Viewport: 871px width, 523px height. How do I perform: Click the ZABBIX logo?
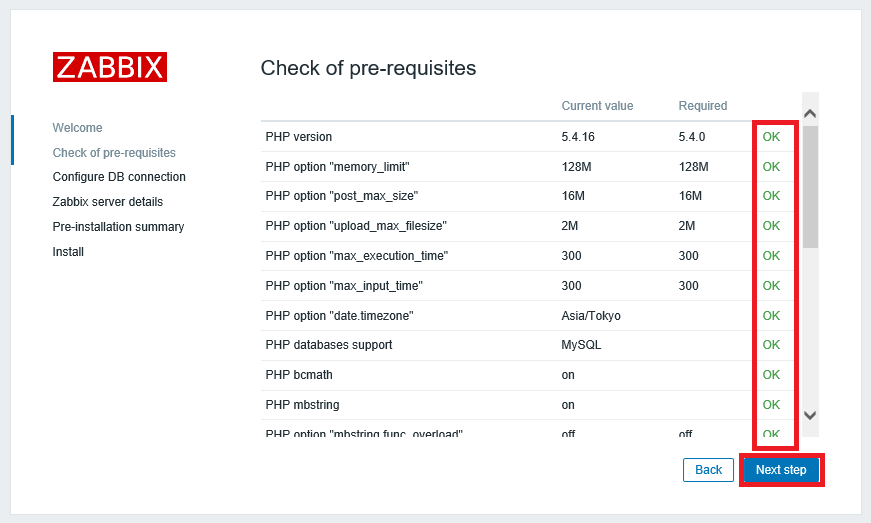[x=110, y=67]
